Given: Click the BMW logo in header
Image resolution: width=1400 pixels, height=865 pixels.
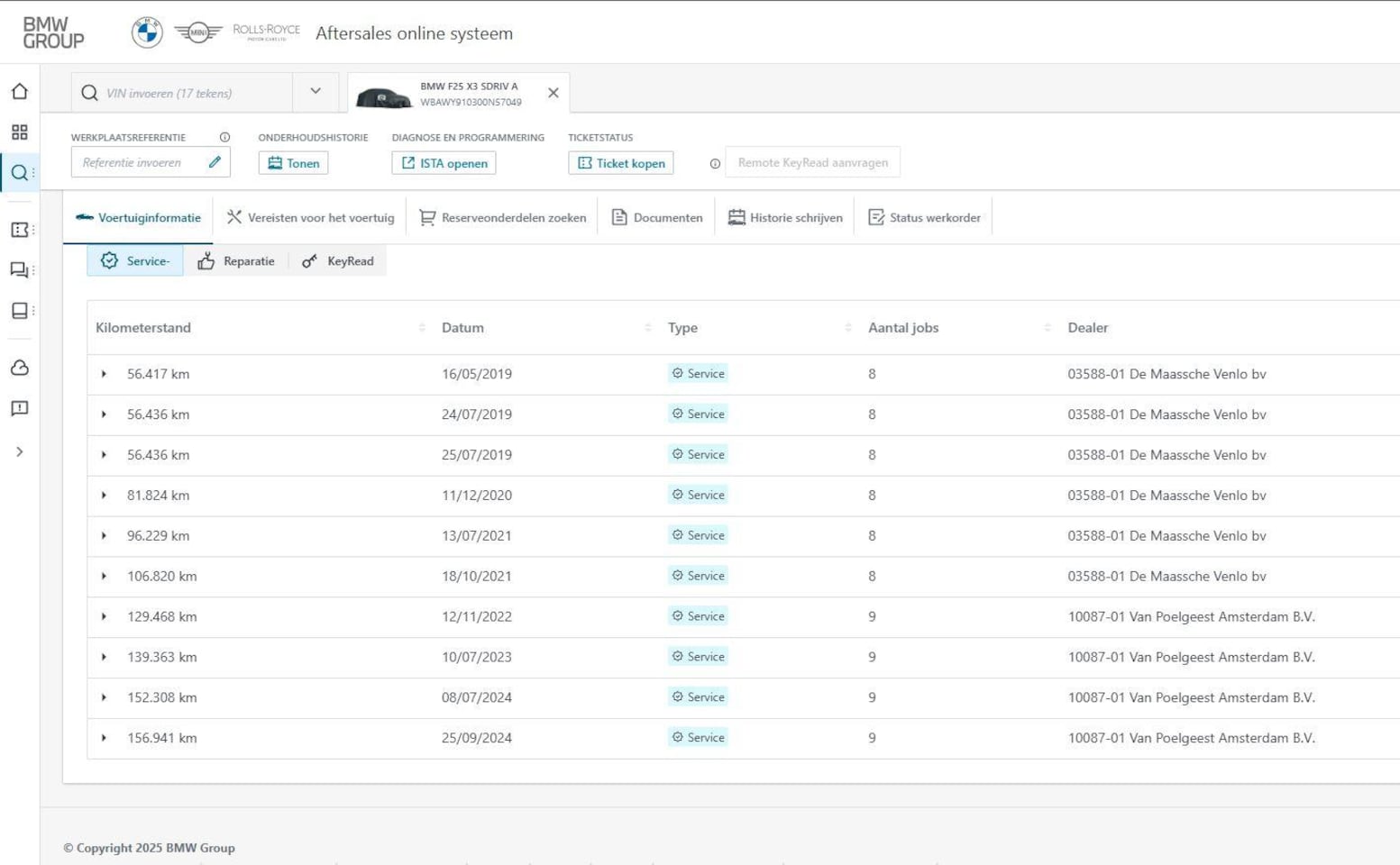Looking at the screenshot, I should tap(147, 32).
